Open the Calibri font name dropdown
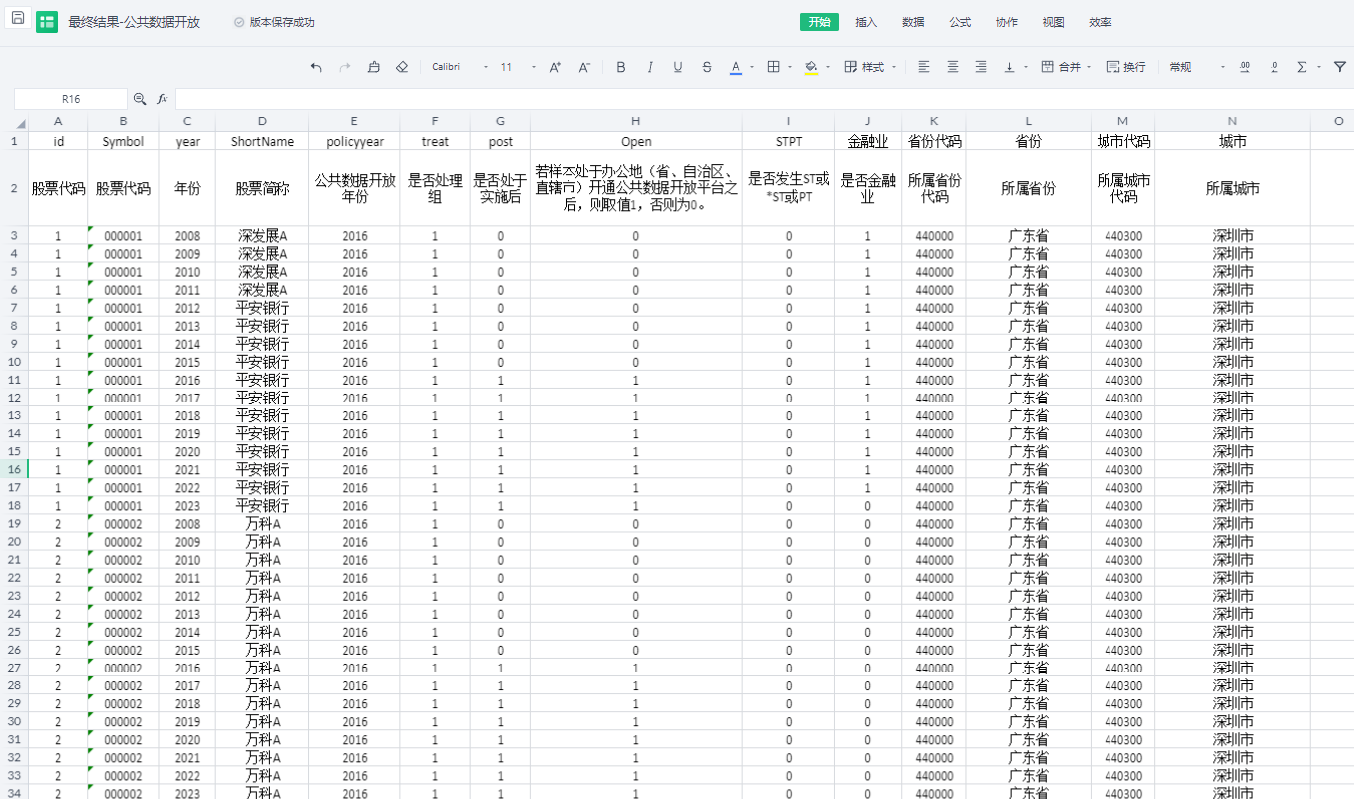Screen dimensions: 1354x799 460,67
